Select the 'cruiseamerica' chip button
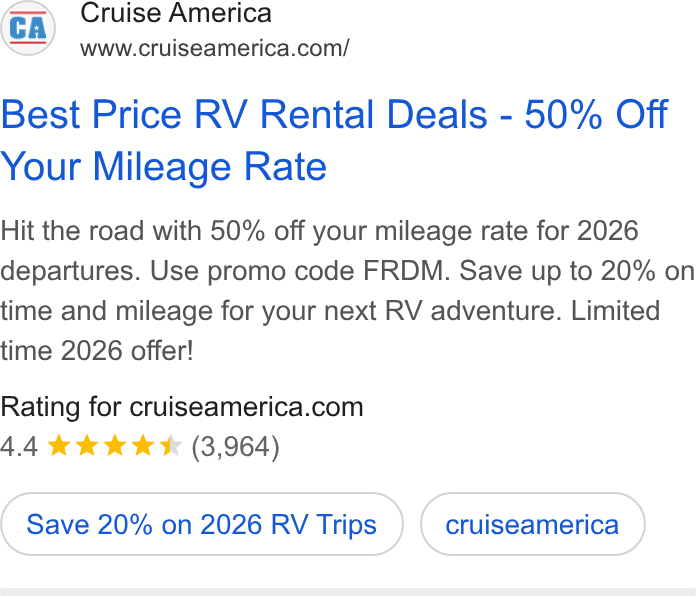696x596 pixels. (x=532, y=524)
